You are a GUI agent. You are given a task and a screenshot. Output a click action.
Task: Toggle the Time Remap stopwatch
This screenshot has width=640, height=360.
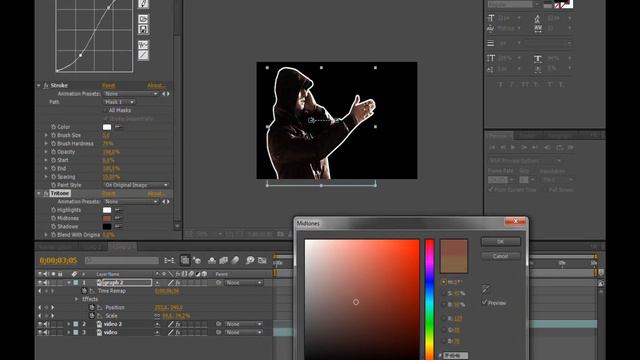tap(84, 291)
